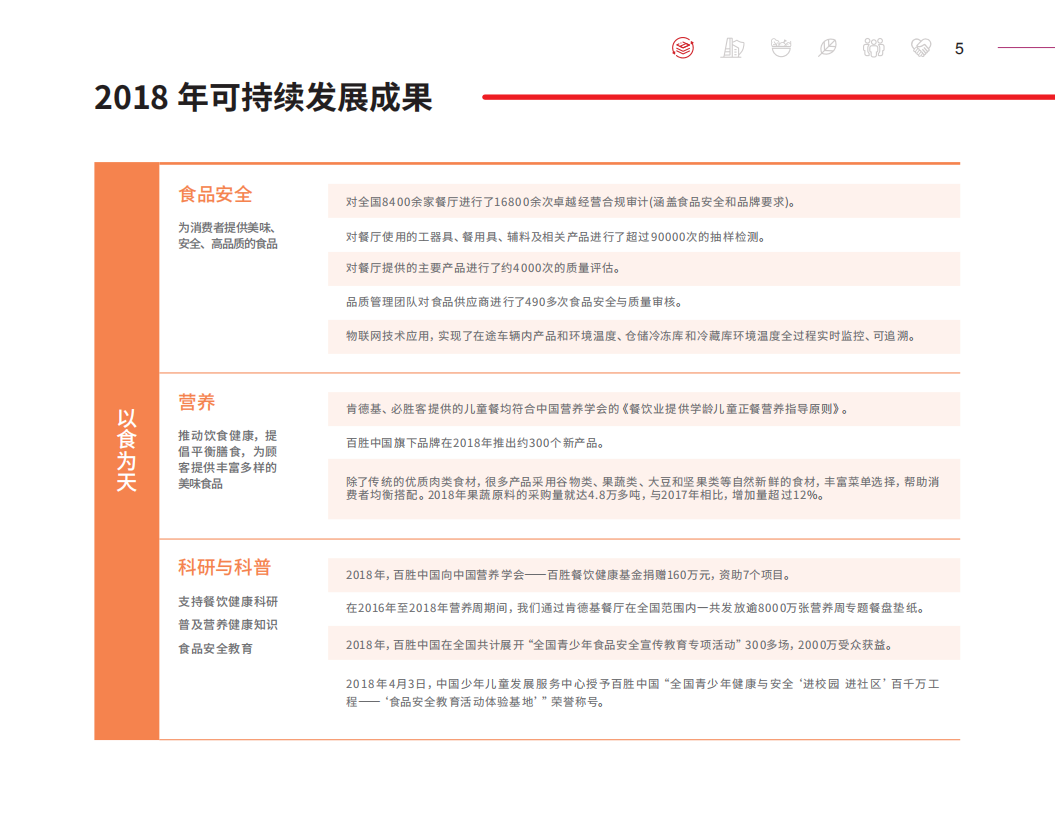Click the building icon in the top navigation
Viewport: 1055px width, 815px height.
[733, 46]
